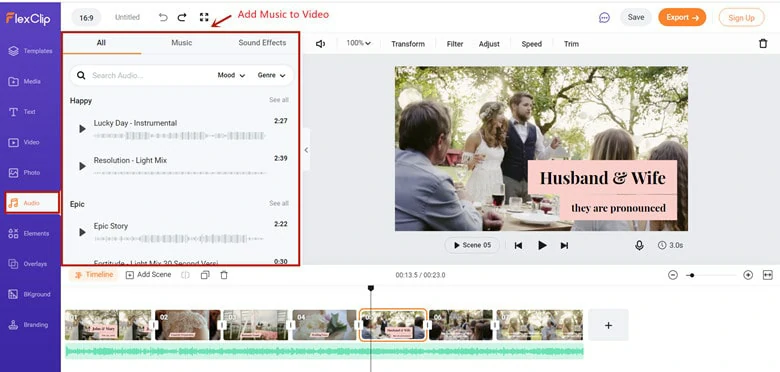Click the green audio waveform track
This screenshot has width=780, height=372.
324,351
